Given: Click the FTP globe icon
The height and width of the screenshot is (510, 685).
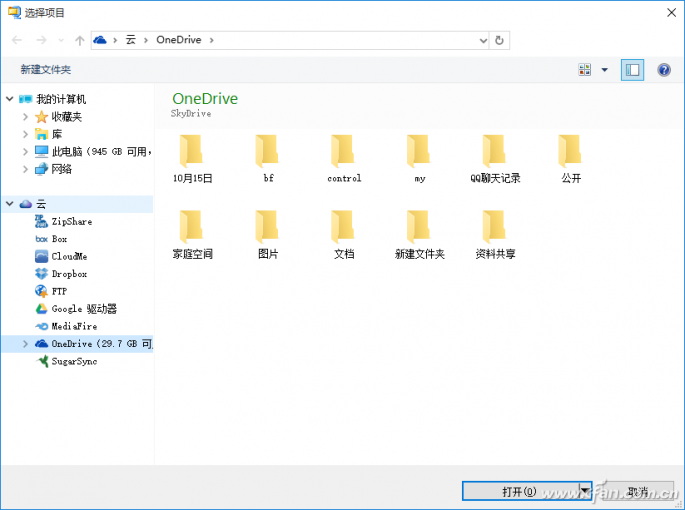Looking at the screenshot, I should tap(41, 291).
